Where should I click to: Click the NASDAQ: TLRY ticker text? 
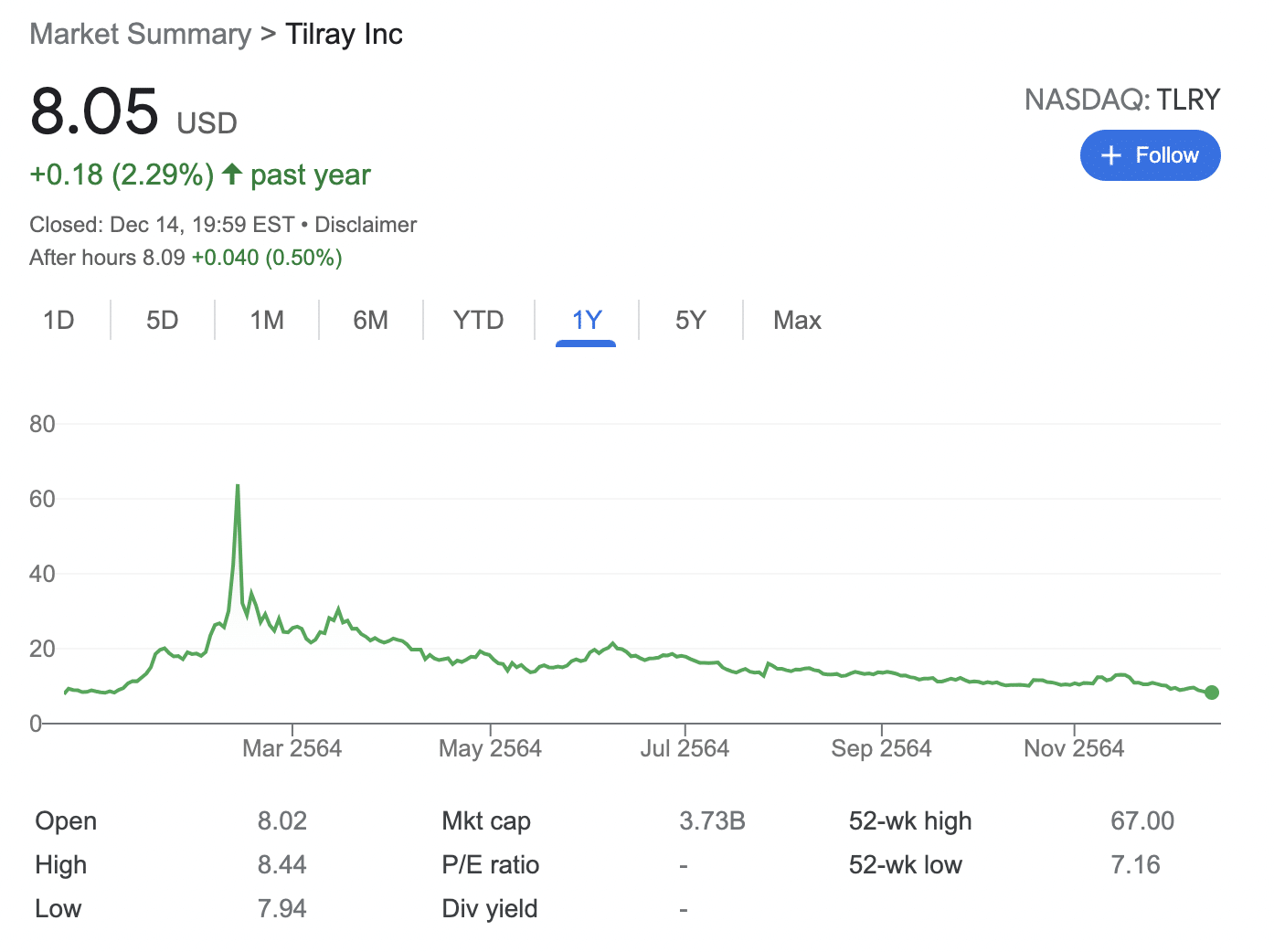tap(1122, 100)
